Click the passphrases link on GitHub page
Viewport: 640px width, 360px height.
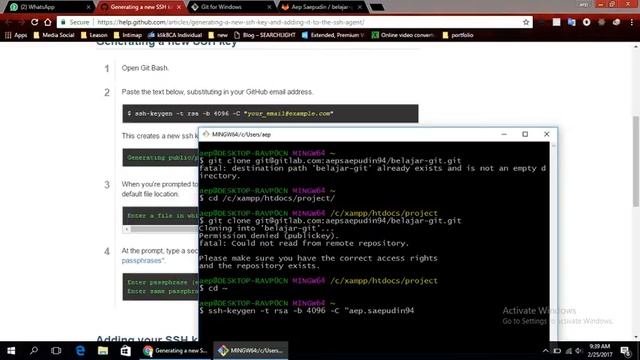[142, 260]
